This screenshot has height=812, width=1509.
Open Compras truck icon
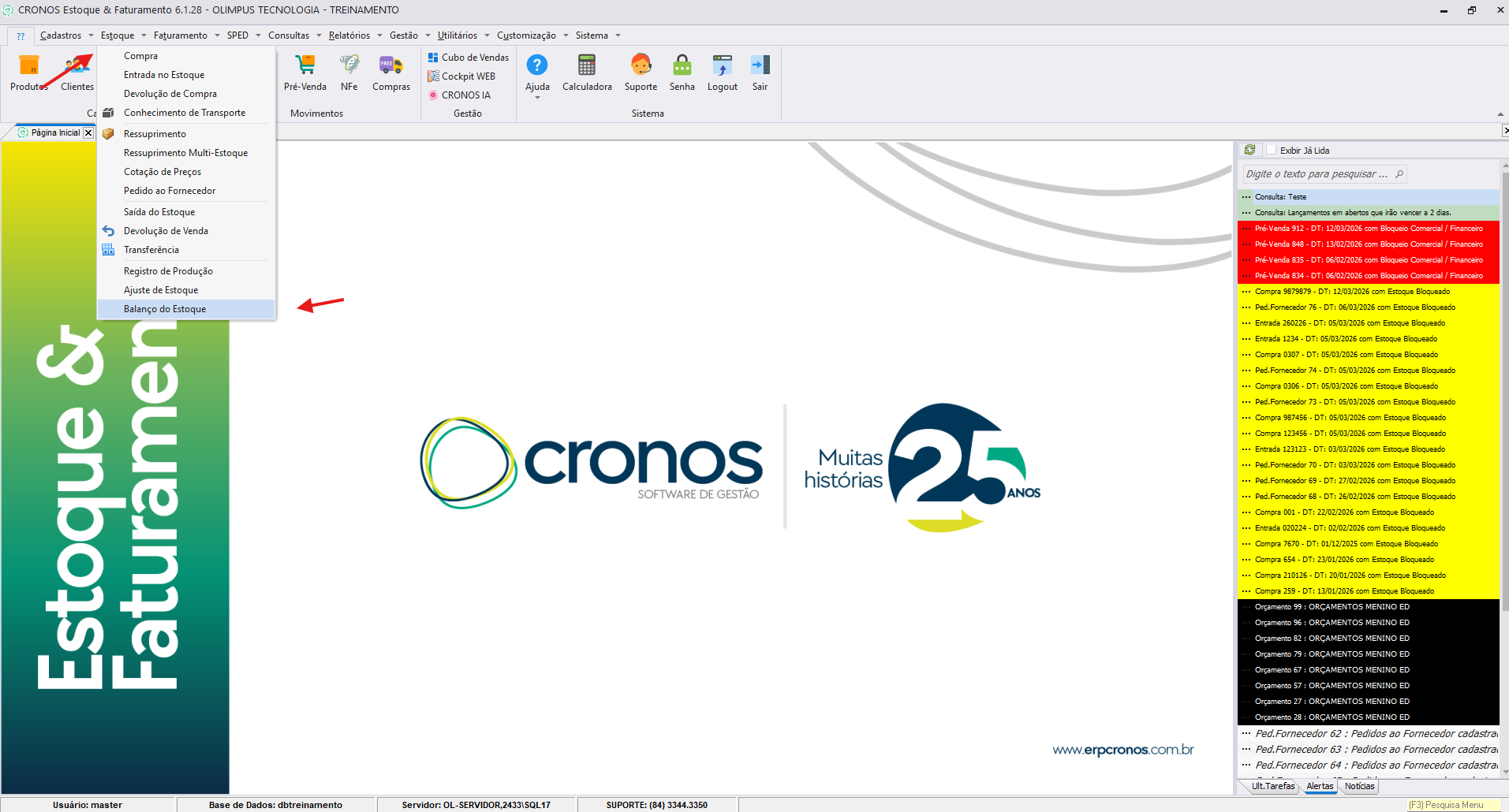pyautogui.click(x=390, y=66)
